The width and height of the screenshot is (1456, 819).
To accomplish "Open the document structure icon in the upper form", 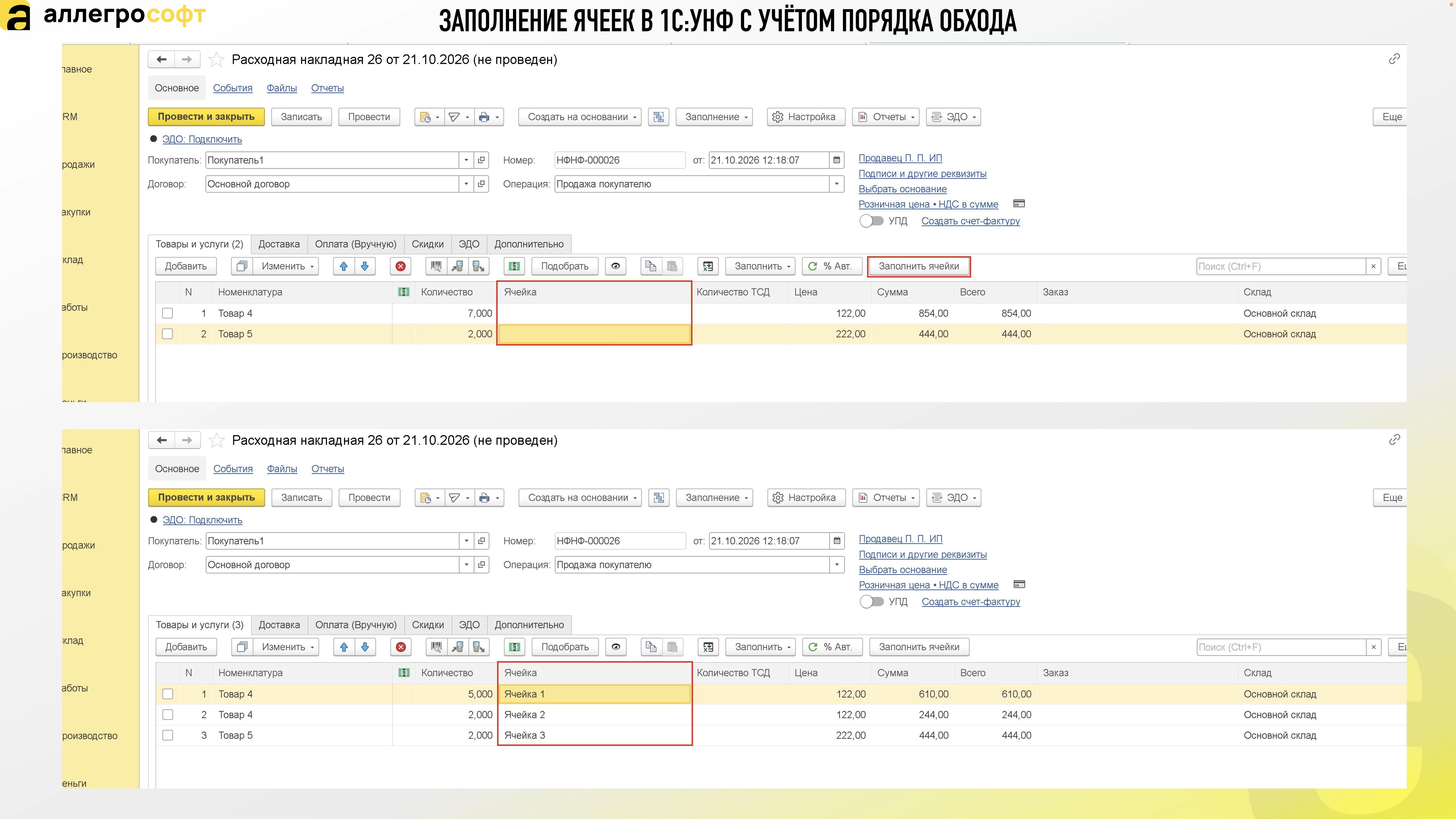I will click(659, 117).
